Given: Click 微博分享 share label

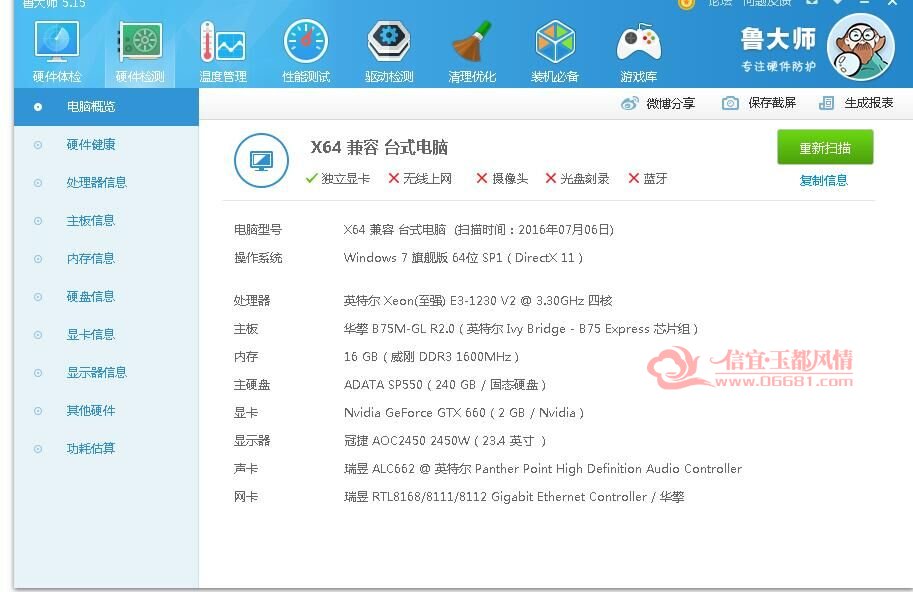Looking at the screenshot, I should [x=671, y=104].
